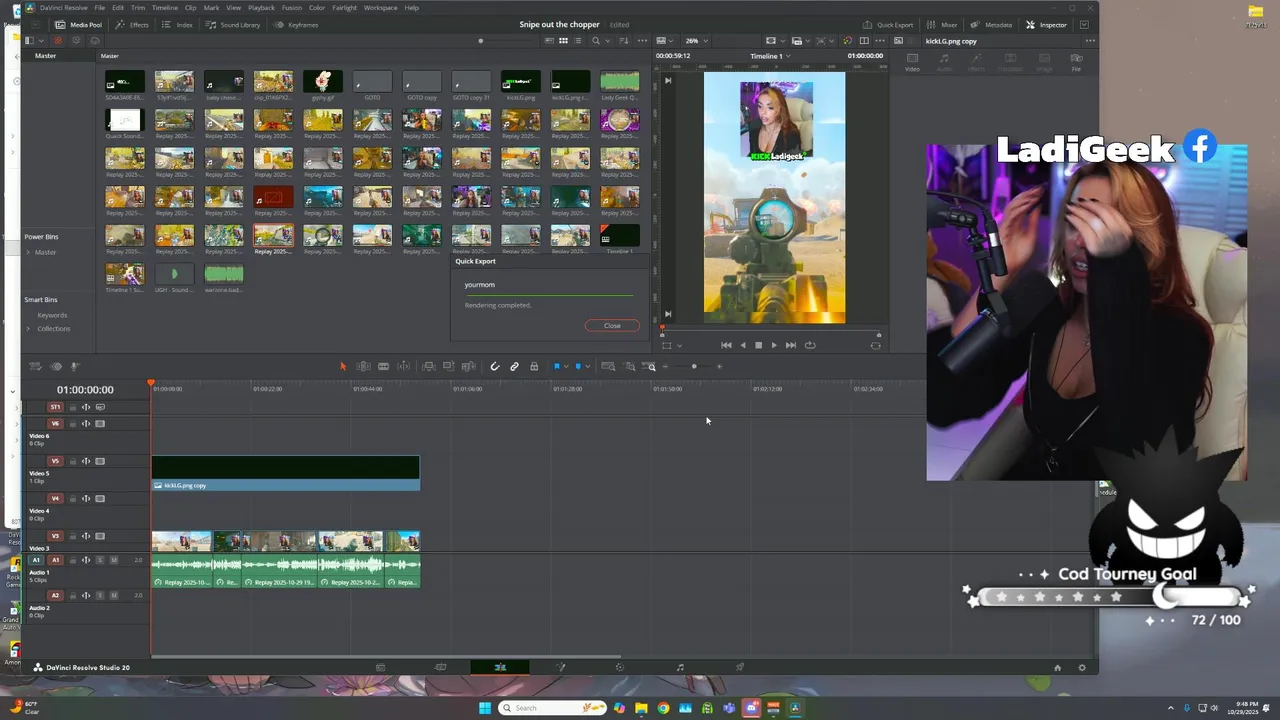Image resolution: width=1280 pixels, height=720 pixels.
Task: Open the Timeline 1 name dropdown
Action: pyautogui.click(x=770, y=56)
